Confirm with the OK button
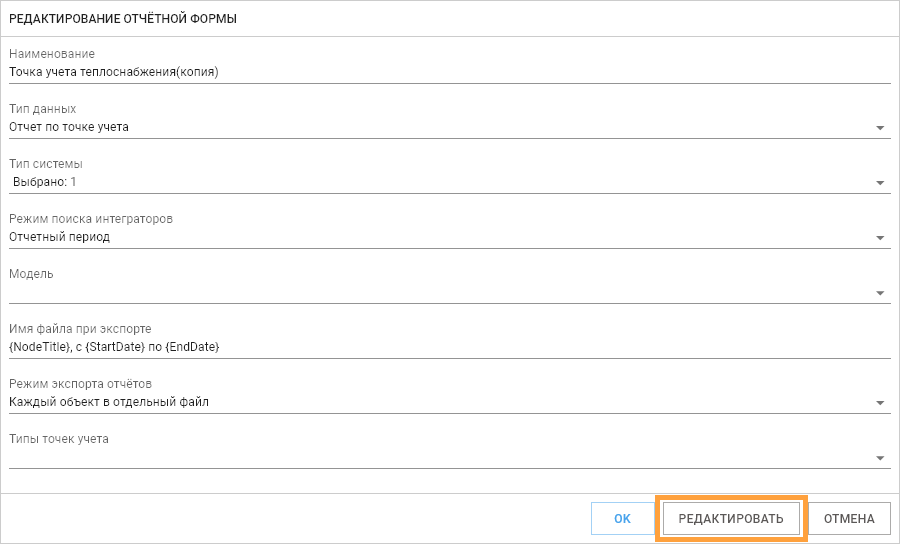This screenshot has height=544, width=900. coord(622,519)
